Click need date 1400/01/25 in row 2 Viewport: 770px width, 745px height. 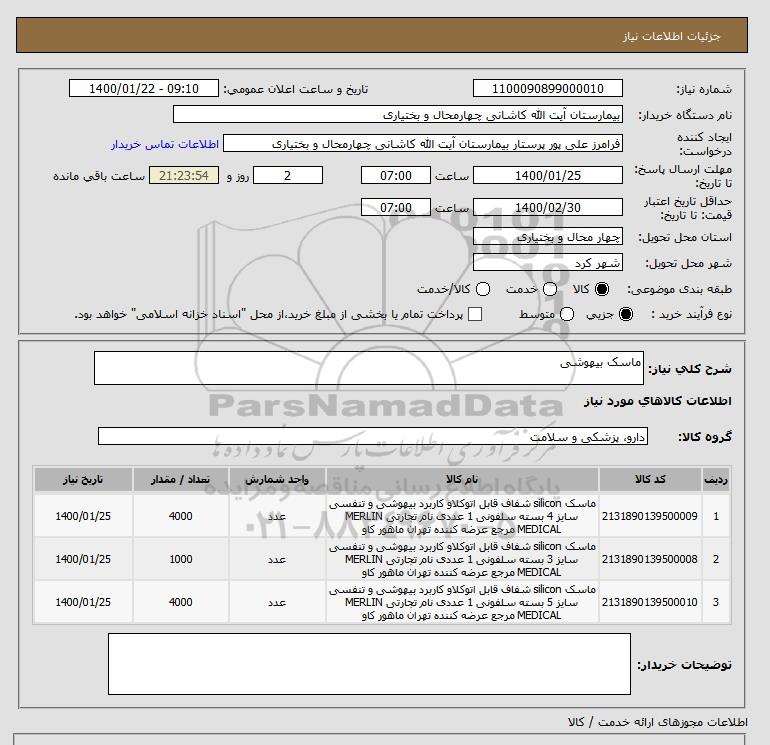[83, 559]
